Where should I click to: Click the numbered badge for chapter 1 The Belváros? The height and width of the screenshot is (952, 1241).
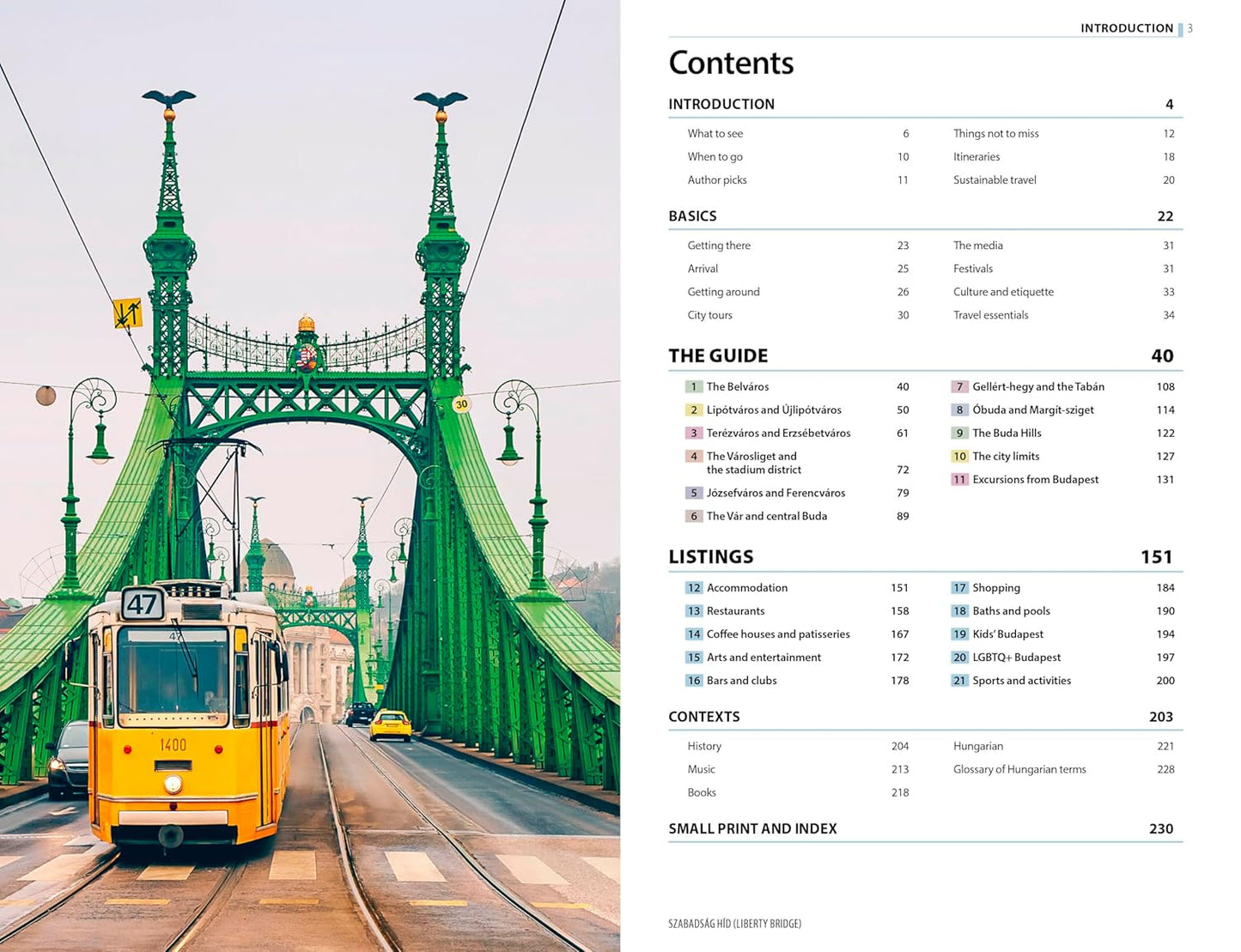pyautogui.click(x=693, y=386)
